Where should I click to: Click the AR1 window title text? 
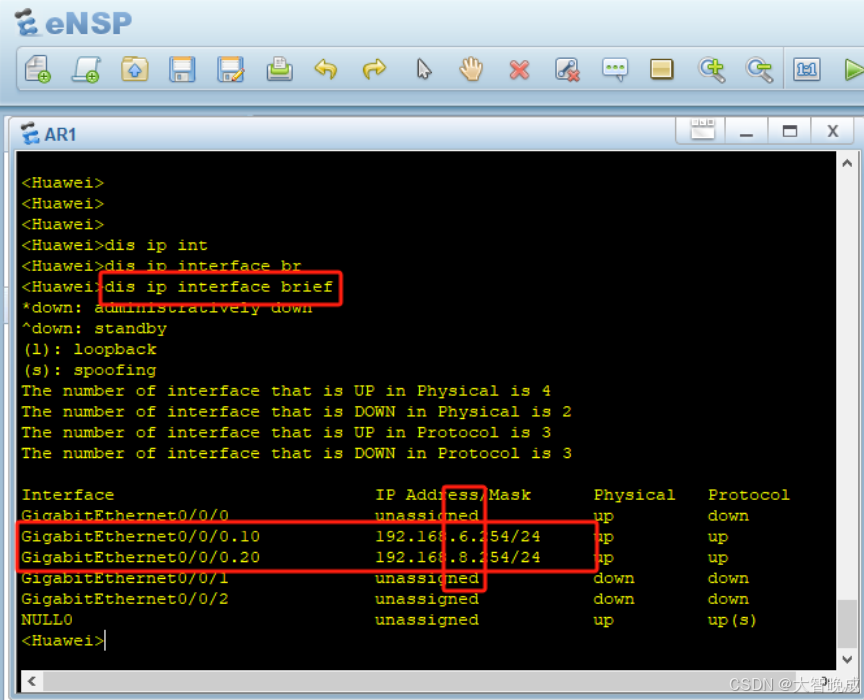click(60, 134)
